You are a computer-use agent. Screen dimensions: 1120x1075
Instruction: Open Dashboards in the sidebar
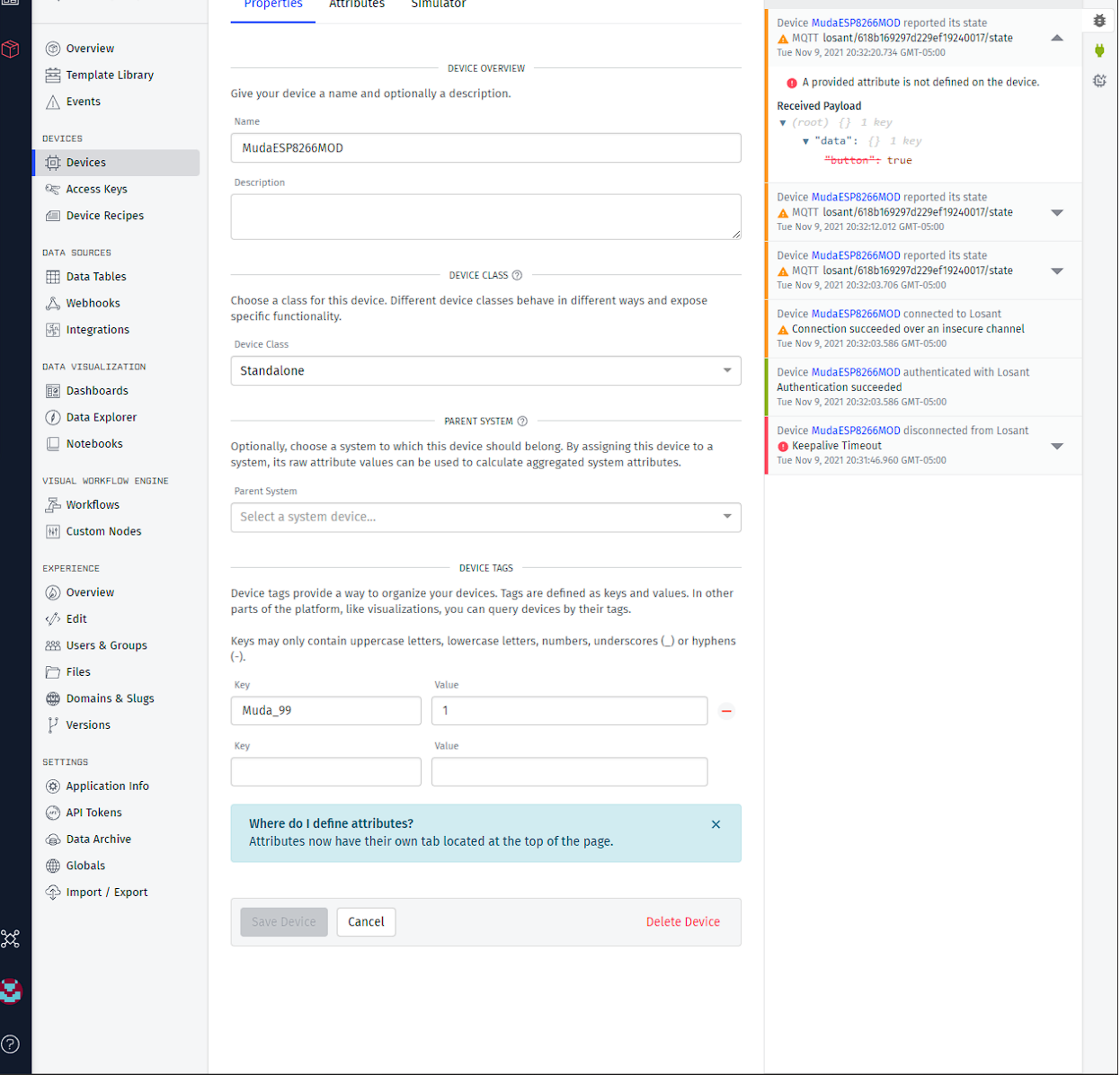point(97,391)
